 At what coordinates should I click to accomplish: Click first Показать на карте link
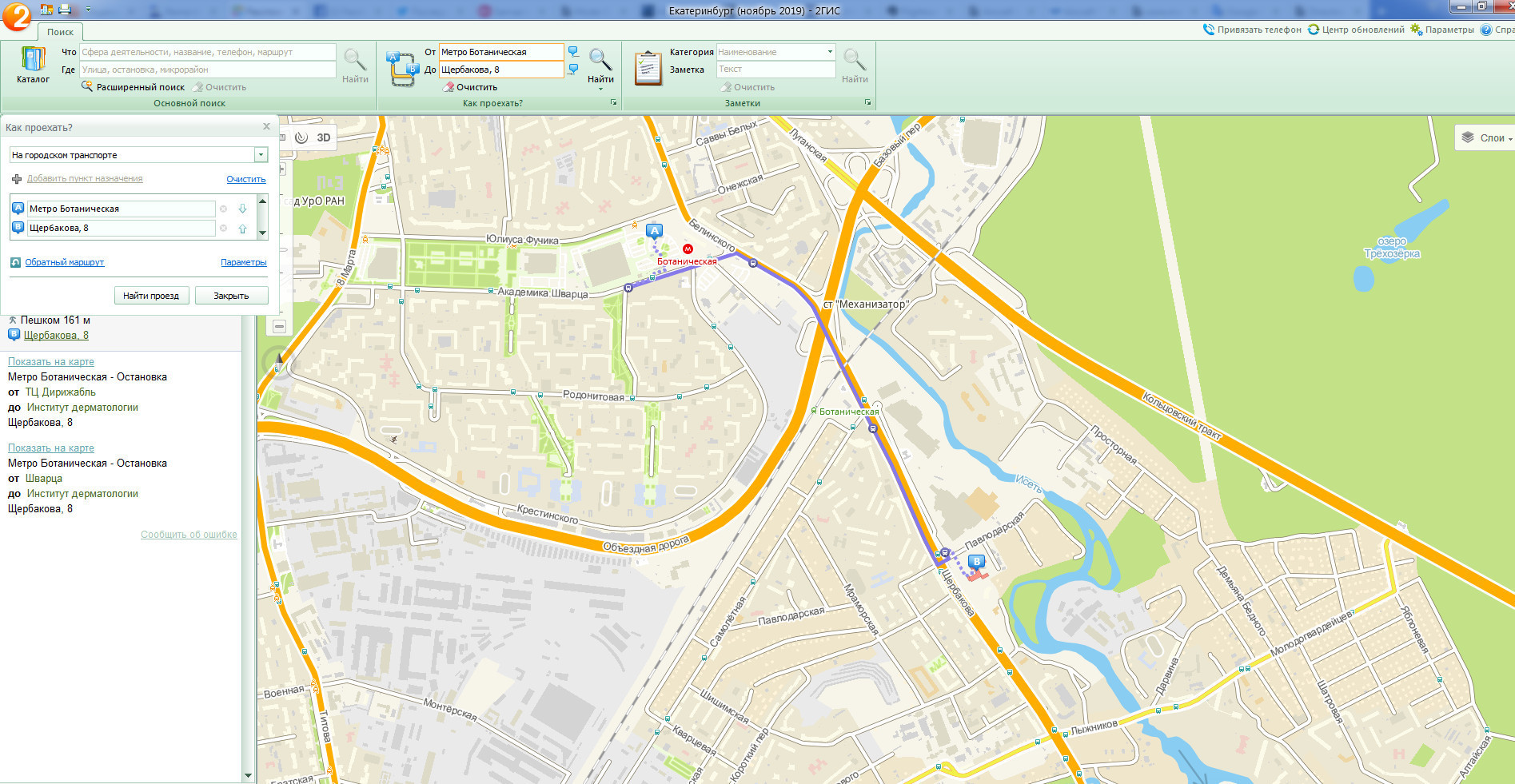tap(51, 361)
